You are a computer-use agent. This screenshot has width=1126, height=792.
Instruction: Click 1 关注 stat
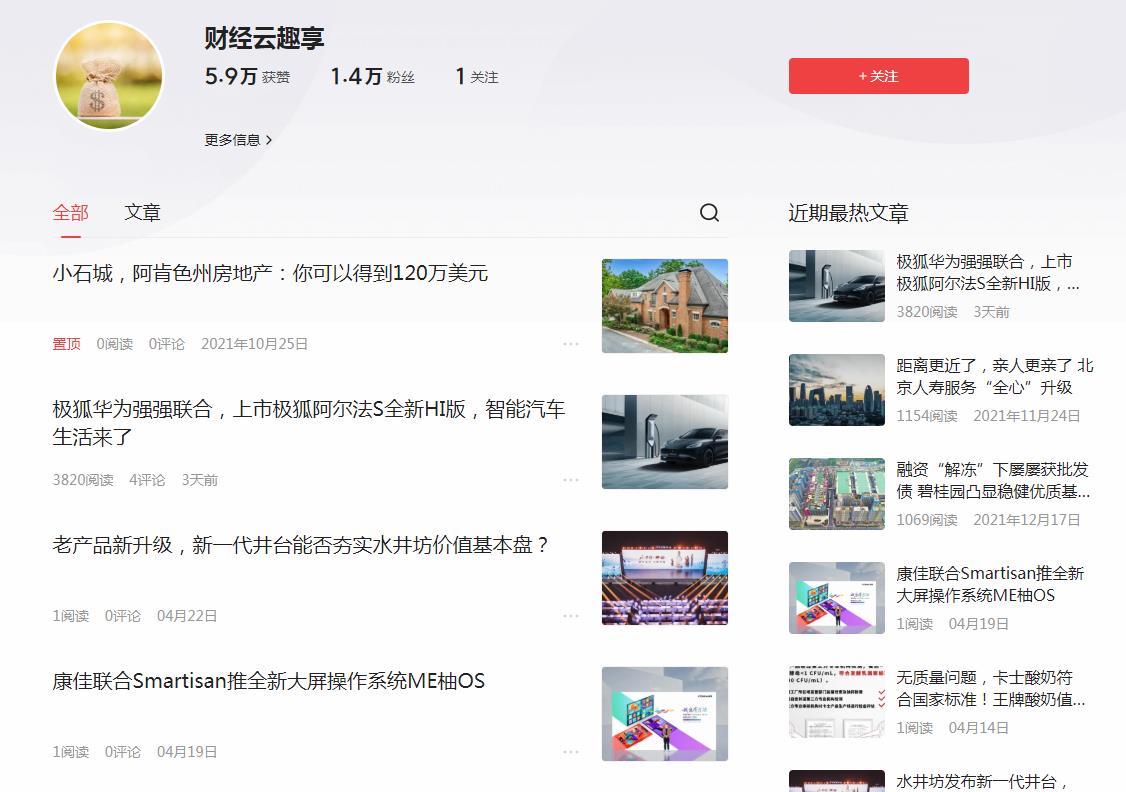click(477, 76)
